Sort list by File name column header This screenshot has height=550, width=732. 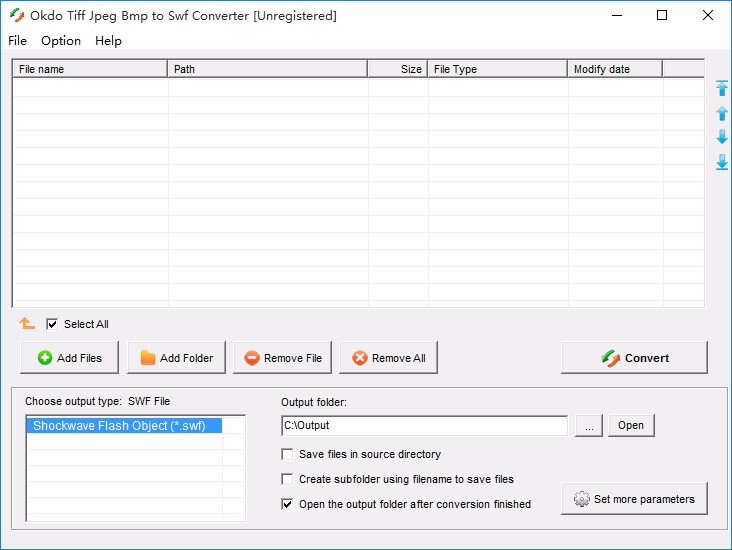click(90, 69)
